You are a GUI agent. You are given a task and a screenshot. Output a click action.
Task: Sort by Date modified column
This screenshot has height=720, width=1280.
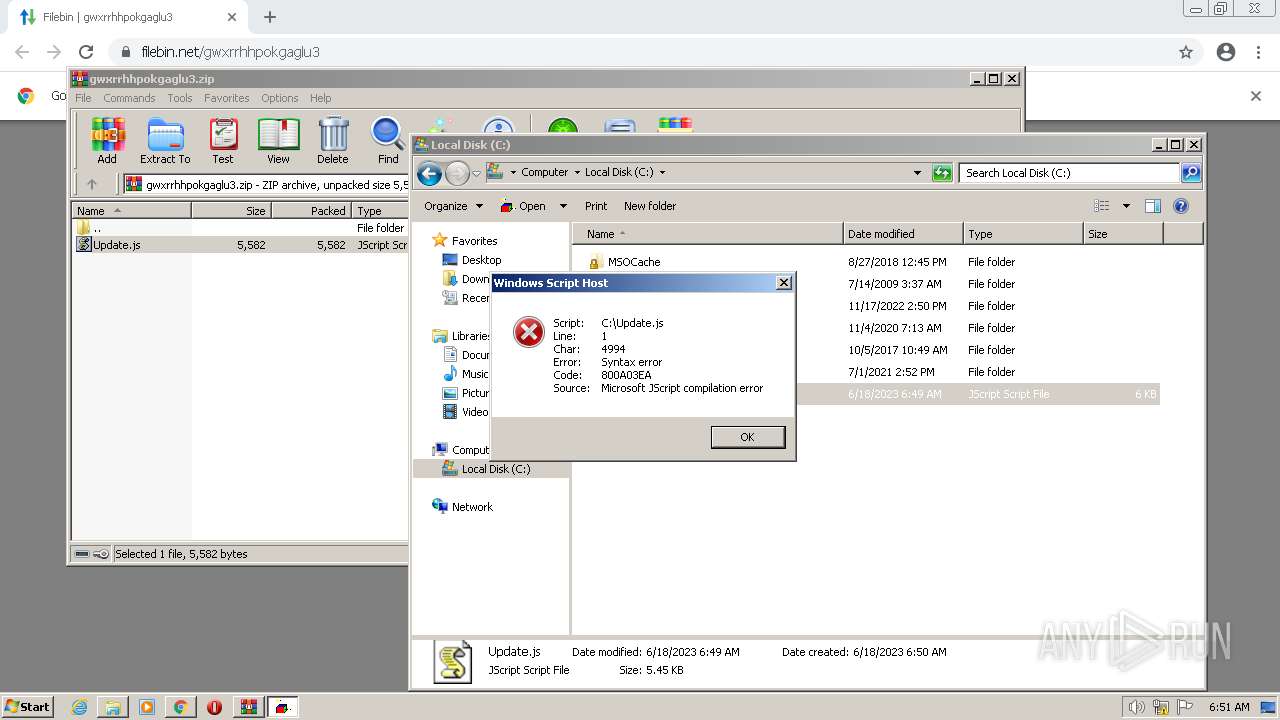(x=903, y=234)
